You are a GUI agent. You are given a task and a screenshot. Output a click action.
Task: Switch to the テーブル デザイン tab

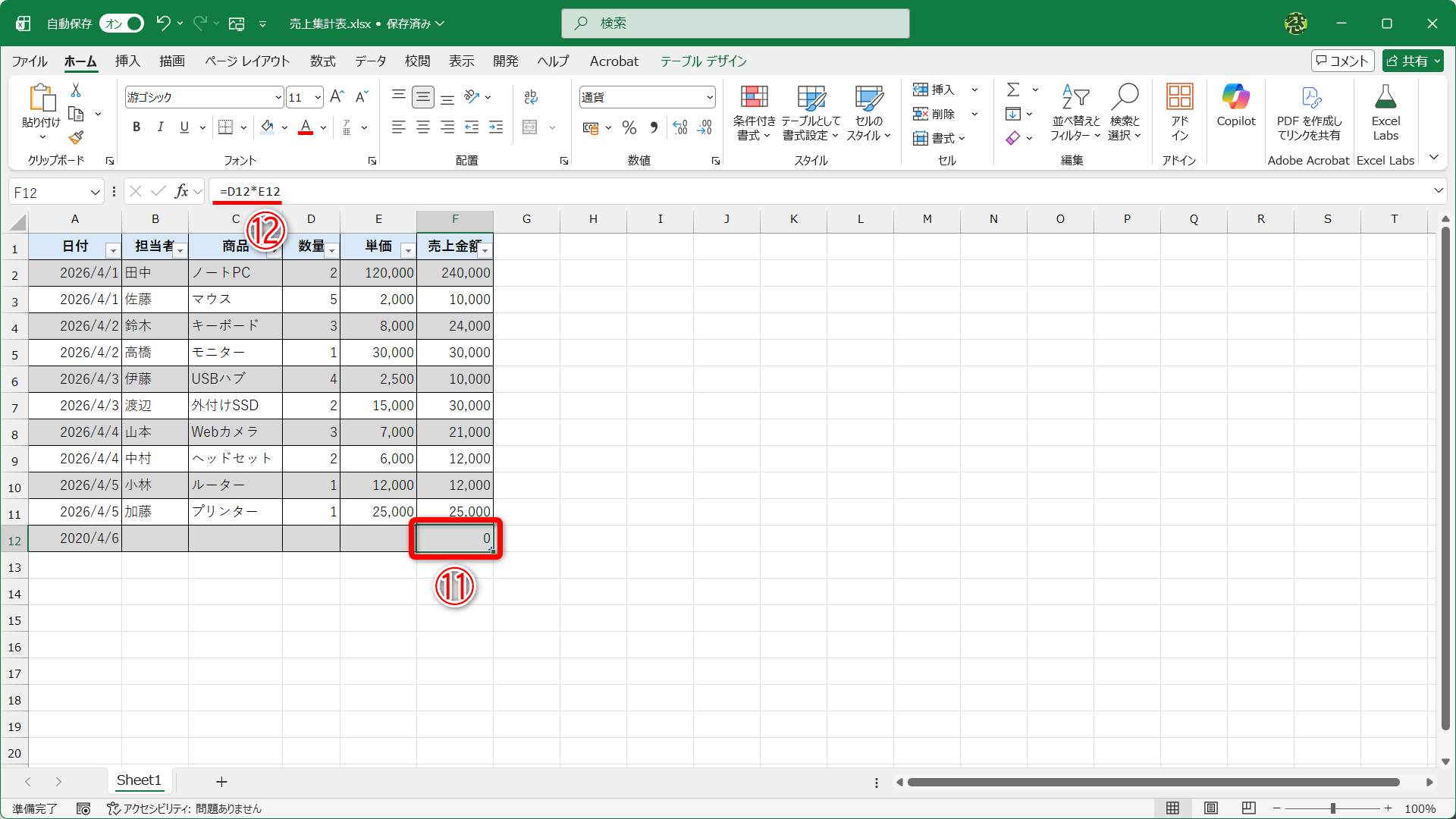click(x=703, y=61)
